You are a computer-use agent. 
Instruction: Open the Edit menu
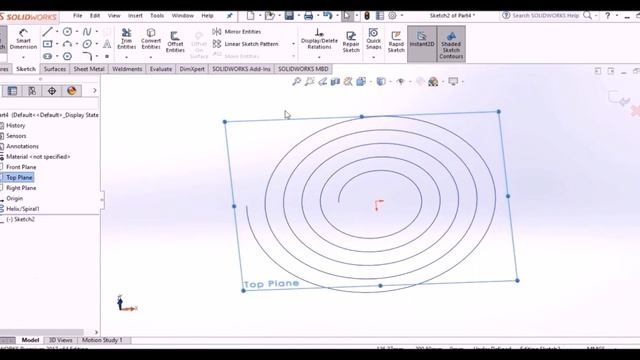95,16
